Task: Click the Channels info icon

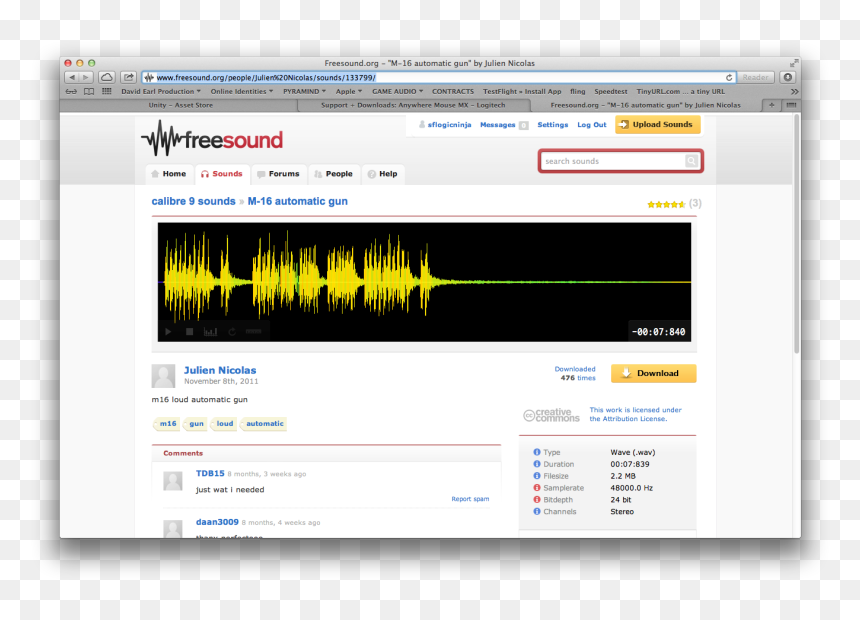Action: 536,511
